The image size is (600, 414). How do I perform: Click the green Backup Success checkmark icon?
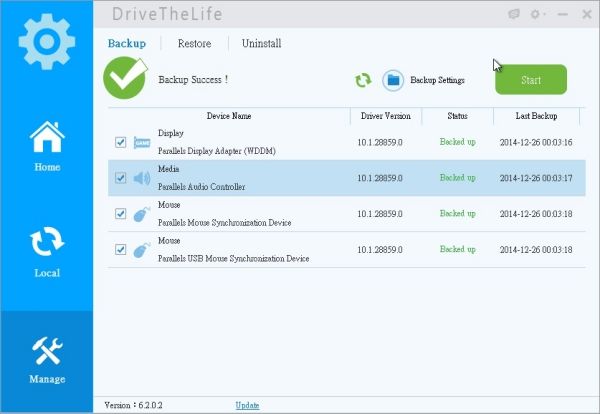tap(125, 78)
